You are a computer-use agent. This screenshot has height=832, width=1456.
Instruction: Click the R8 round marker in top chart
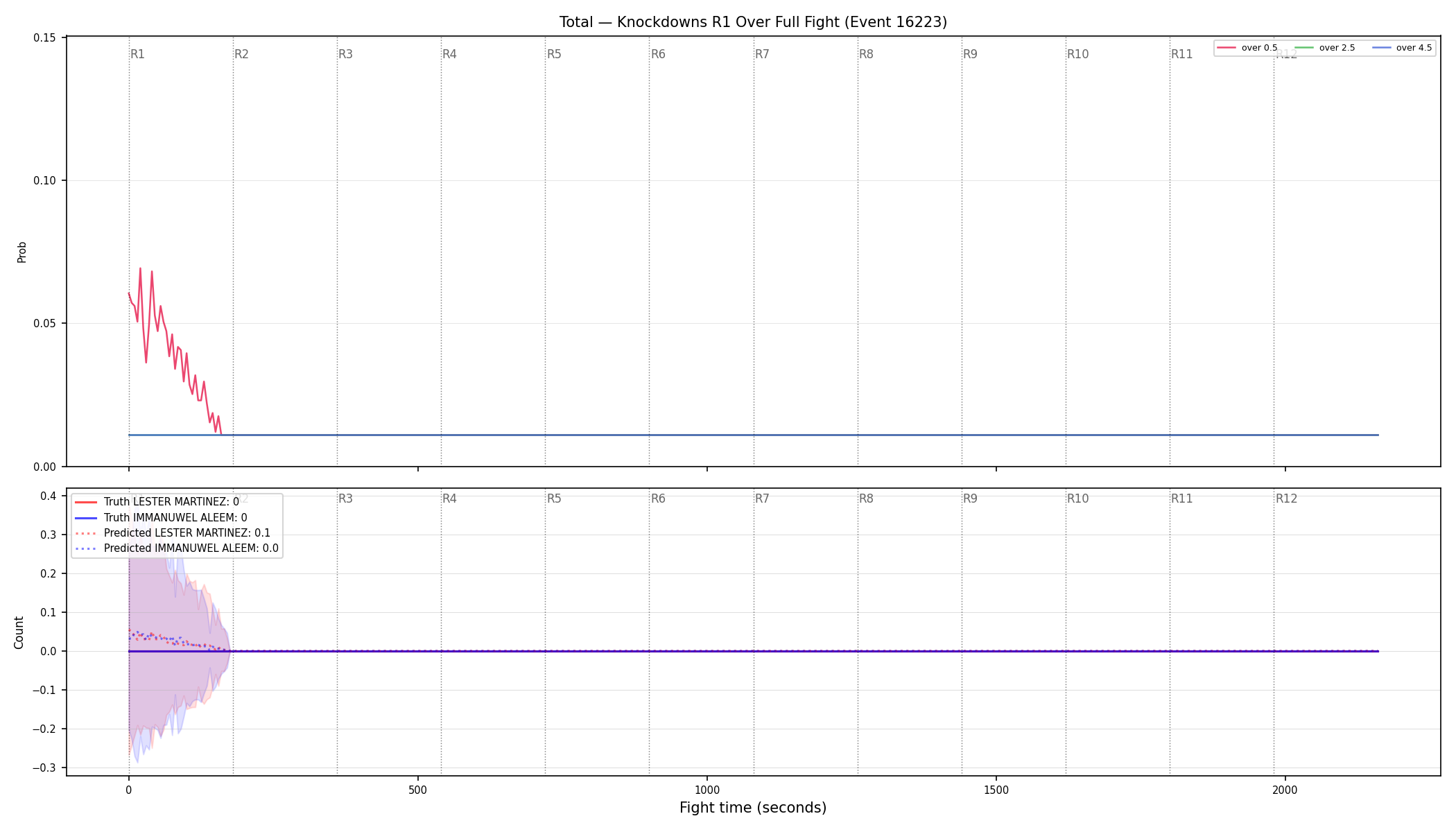(x=866, y=54)
